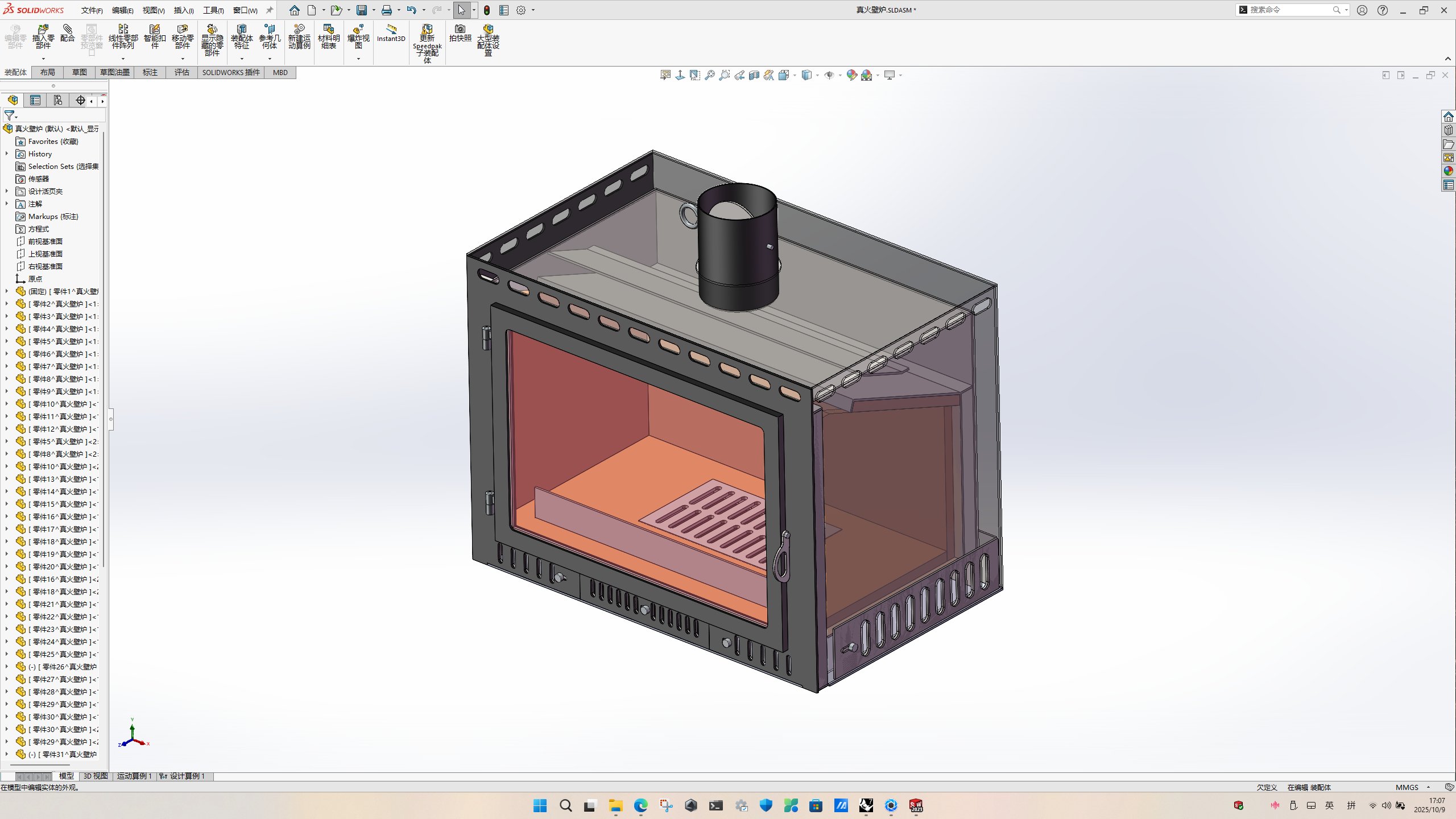Switch to the 评估 ribbon tab
Viewport: 1456px width, 819px height.
click(181, 72)
